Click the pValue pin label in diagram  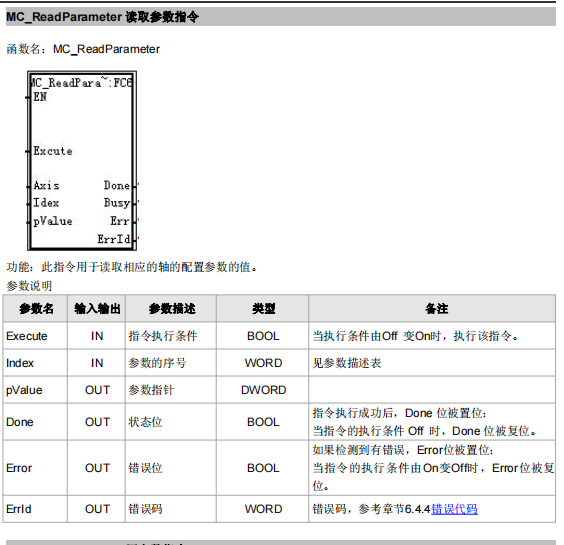coord(53,221)
